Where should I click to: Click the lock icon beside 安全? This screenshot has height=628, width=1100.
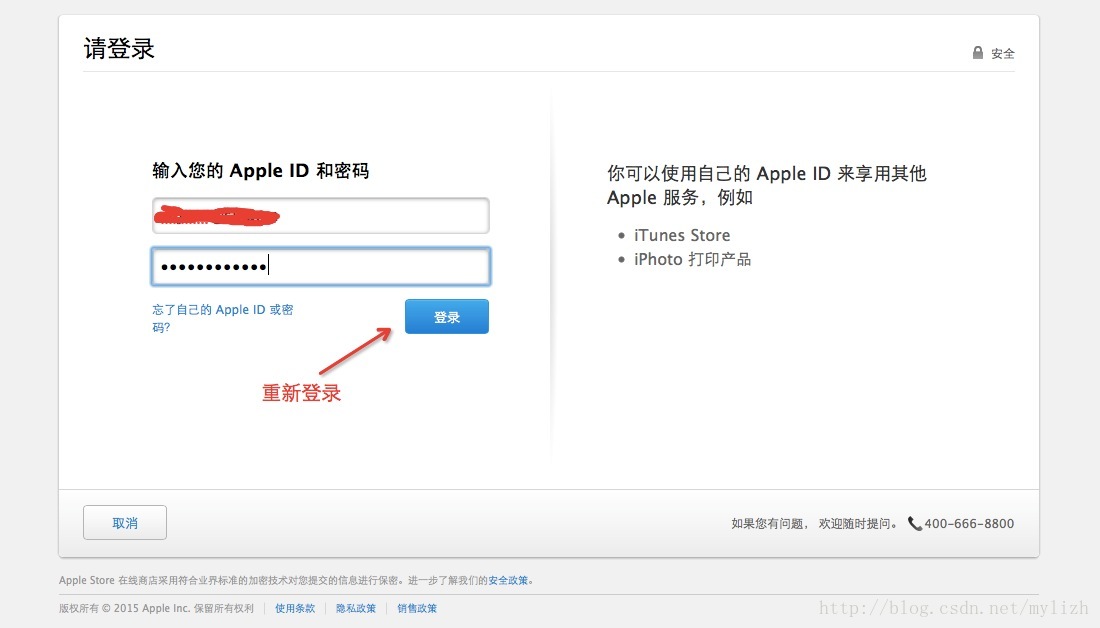coord(978,53)
